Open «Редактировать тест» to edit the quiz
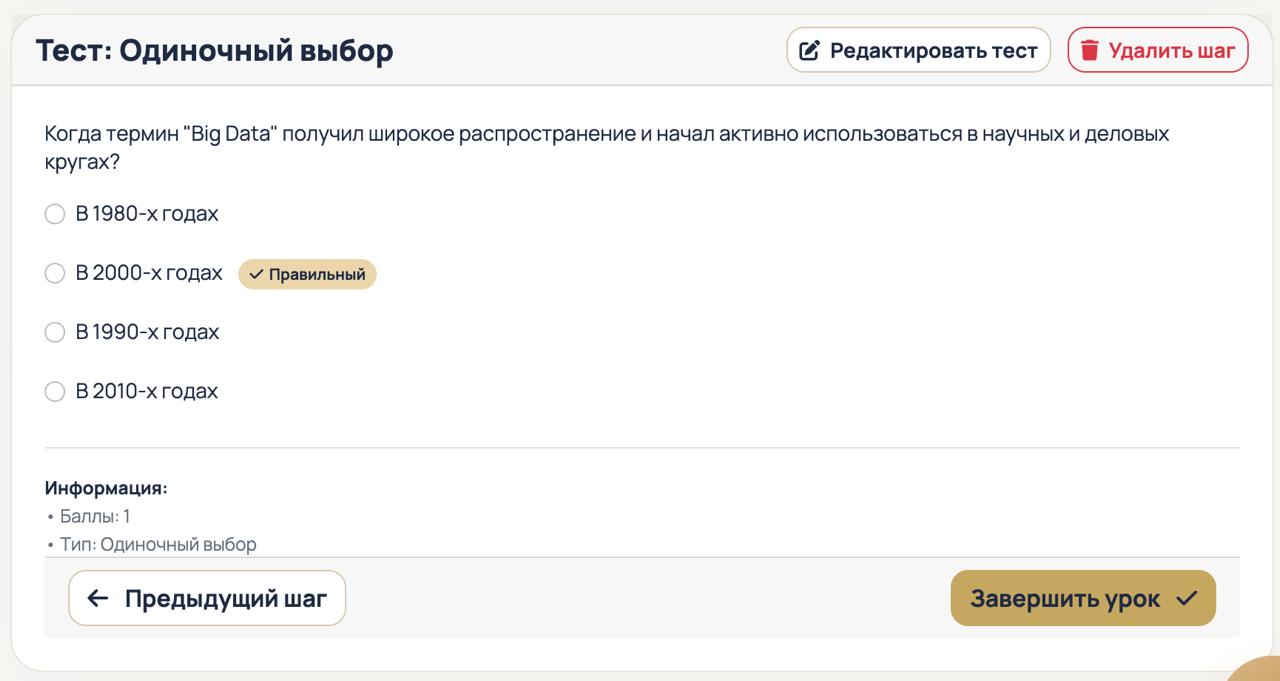 tap(918, 50)
